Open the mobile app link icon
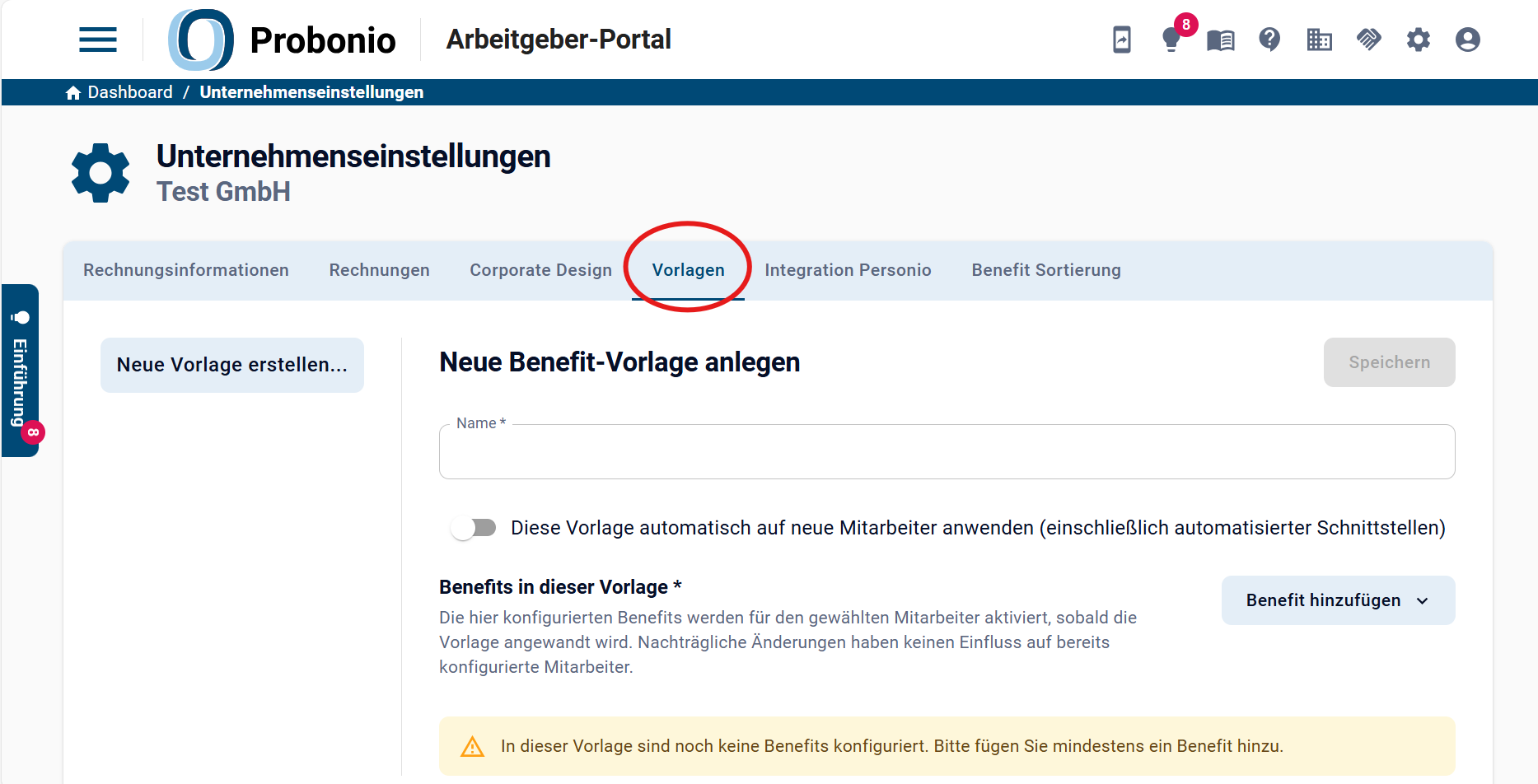This screenshot has width=1538, height=784. tap(1122, 40)
